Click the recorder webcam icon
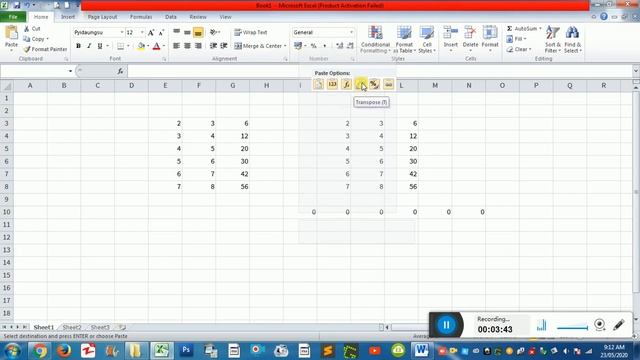This screenshot has height=360, width=640. click(x=600, y=325)
